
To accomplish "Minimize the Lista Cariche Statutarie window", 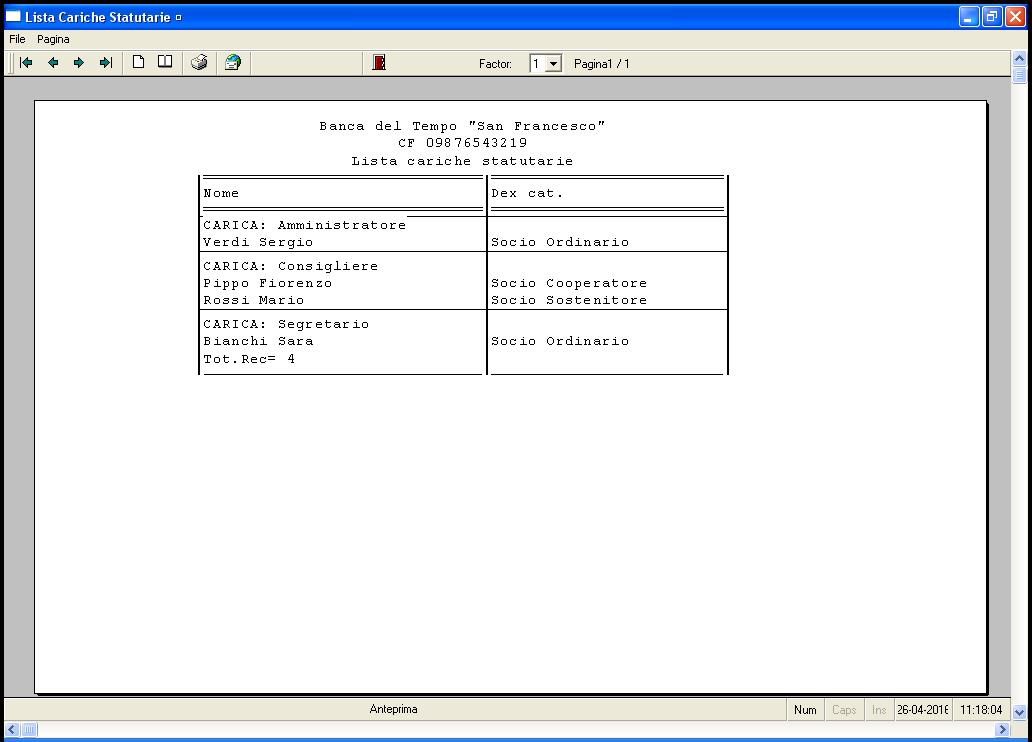I will point(969,16).
